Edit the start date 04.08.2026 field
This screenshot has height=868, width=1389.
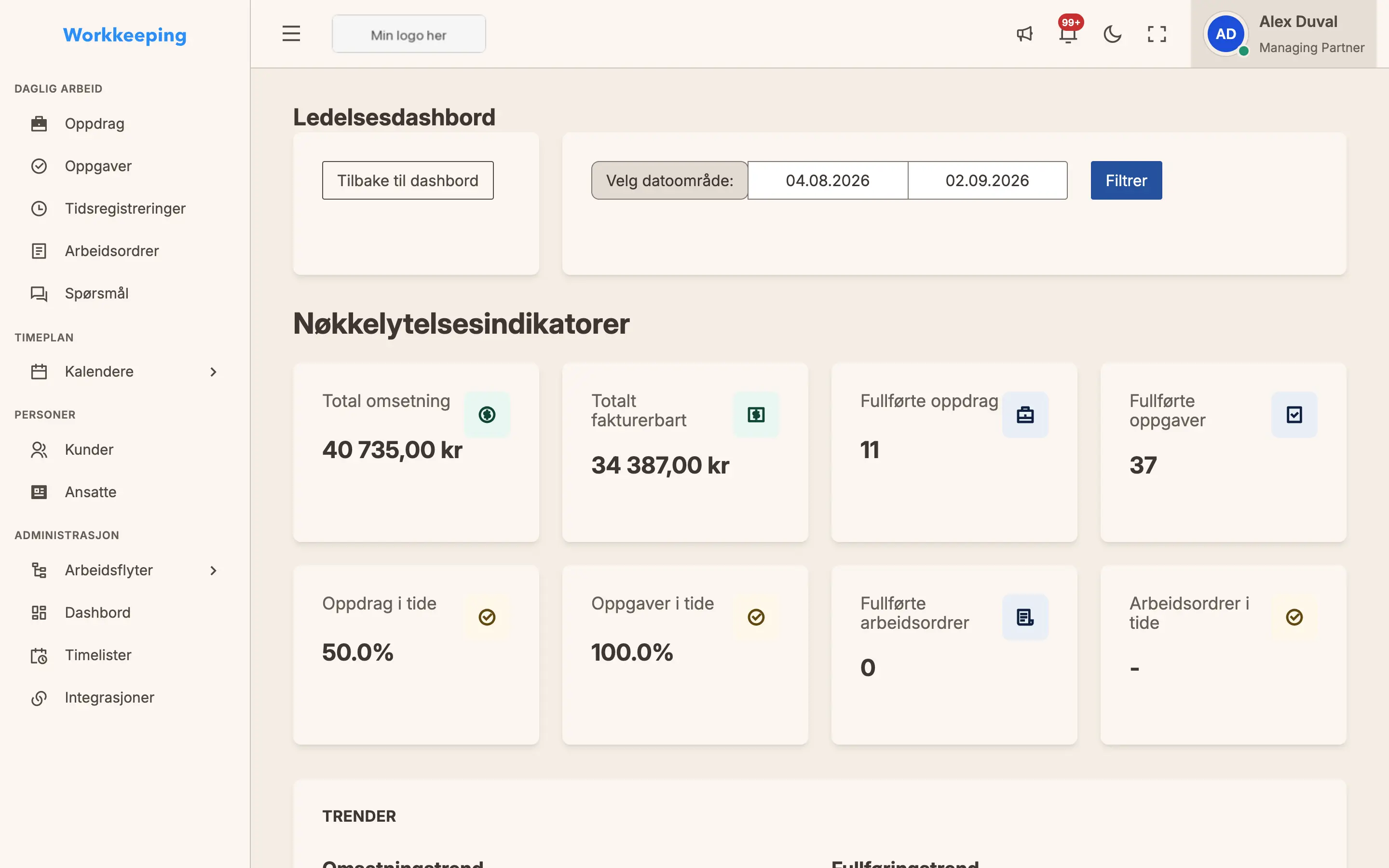point(828,180)
